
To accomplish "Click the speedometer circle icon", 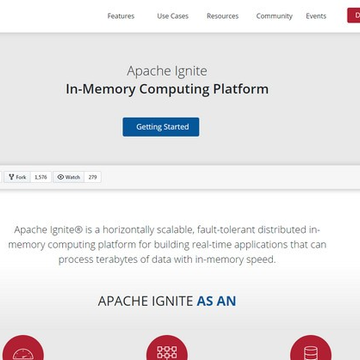I will click(x=23, y=348).
